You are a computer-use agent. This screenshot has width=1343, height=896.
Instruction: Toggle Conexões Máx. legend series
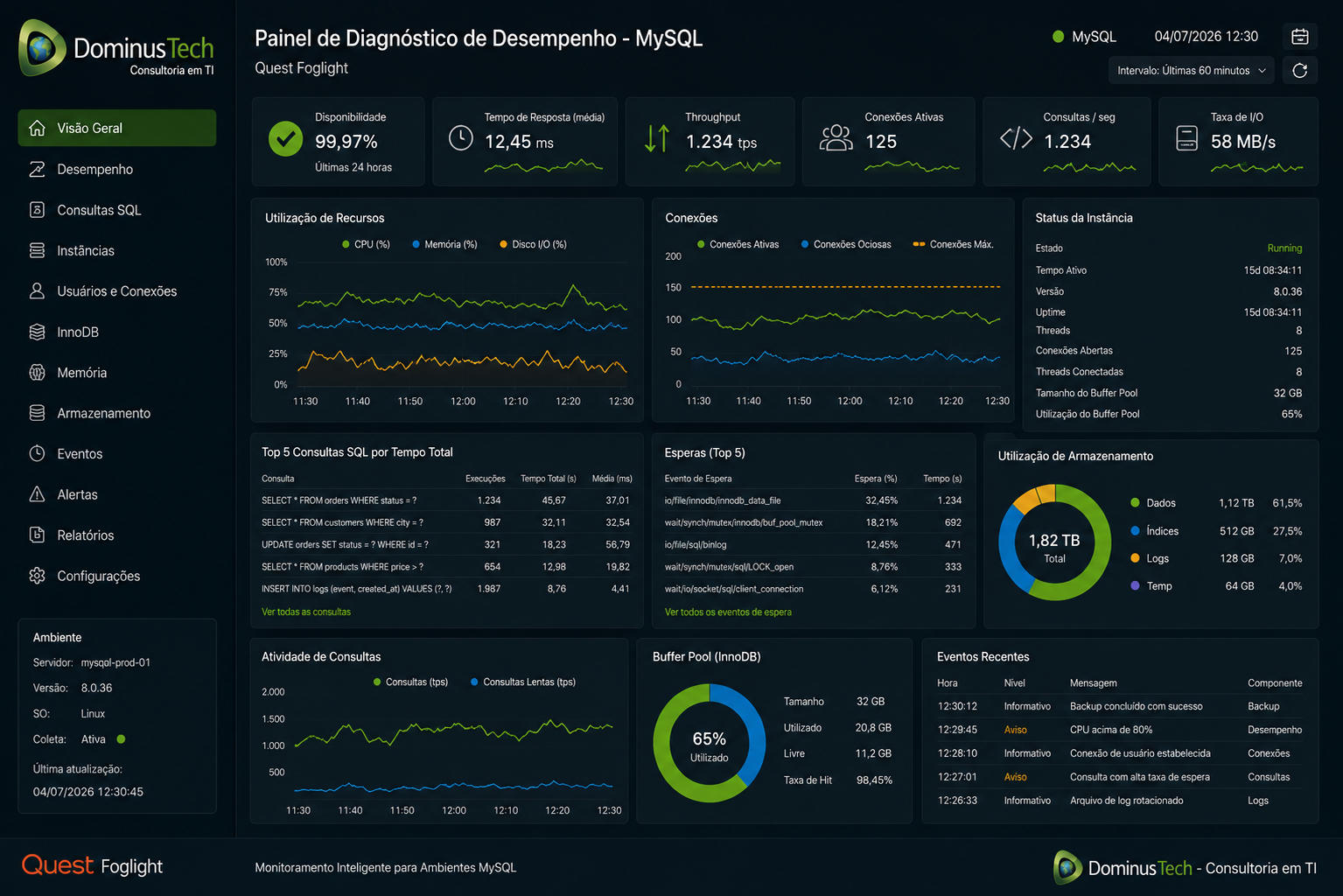pos(953,244)
